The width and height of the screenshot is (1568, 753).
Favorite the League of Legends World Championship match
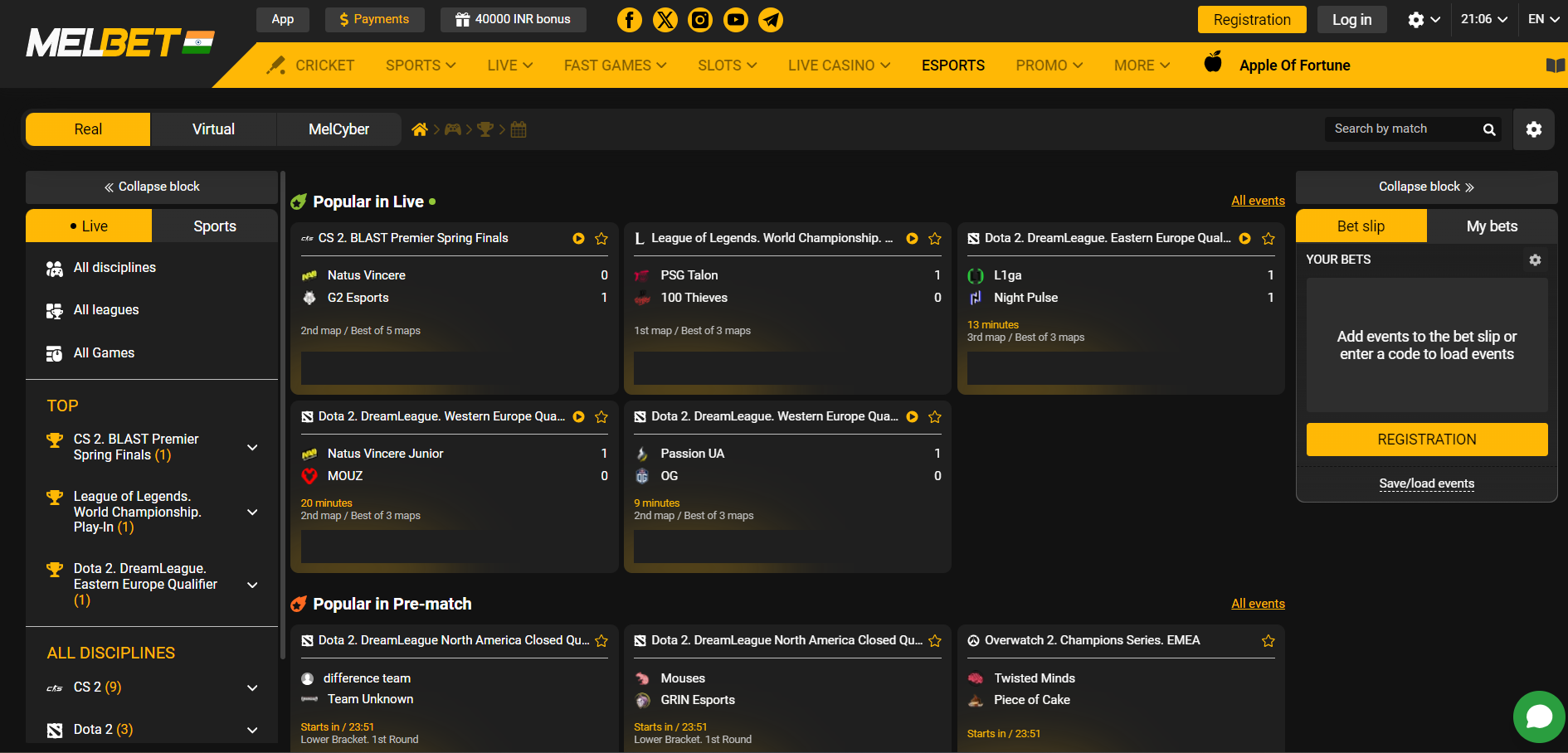pos(935,239)
